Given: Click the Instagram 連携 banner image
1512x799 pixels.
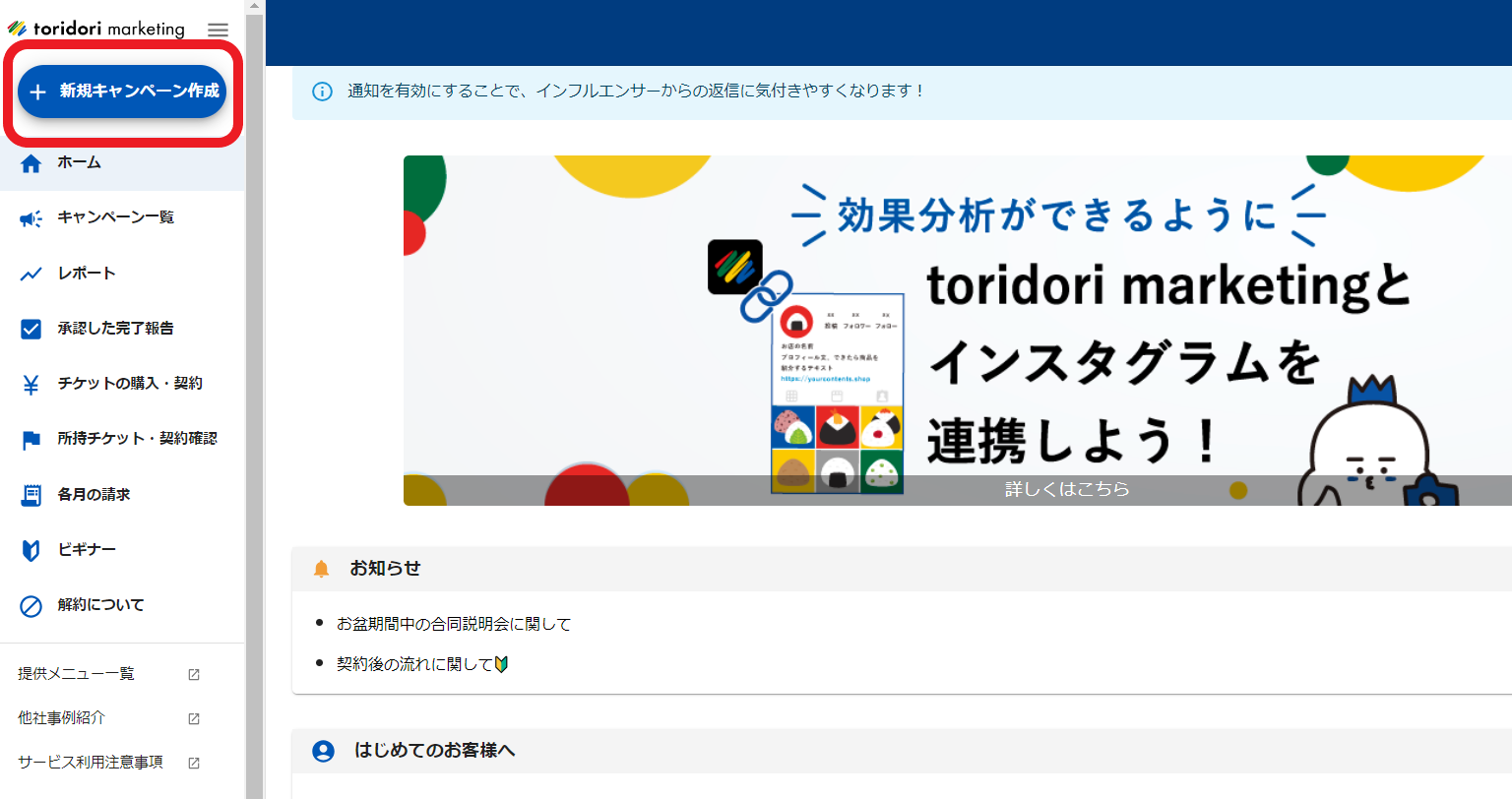Looking at the screenshot, I should (x=957, y=331).
